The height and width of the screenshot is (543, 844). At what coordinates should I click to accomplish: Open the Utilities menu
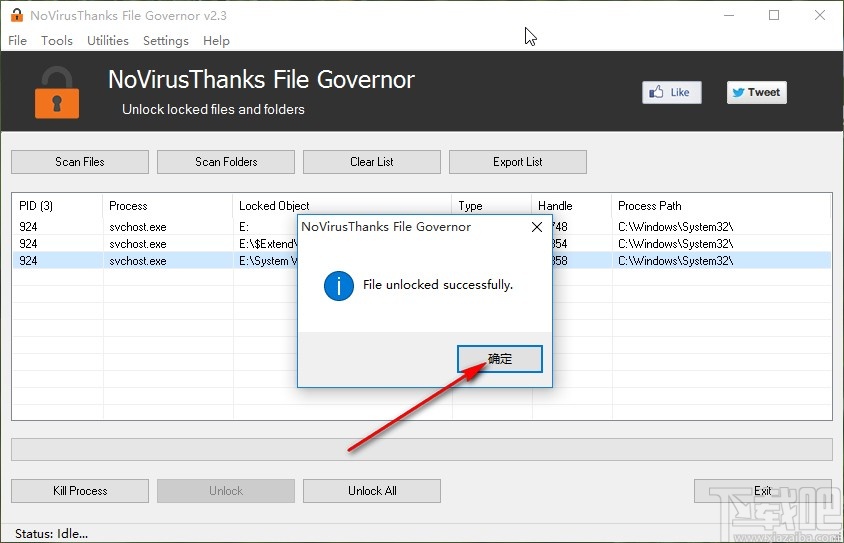pos(108,41)
